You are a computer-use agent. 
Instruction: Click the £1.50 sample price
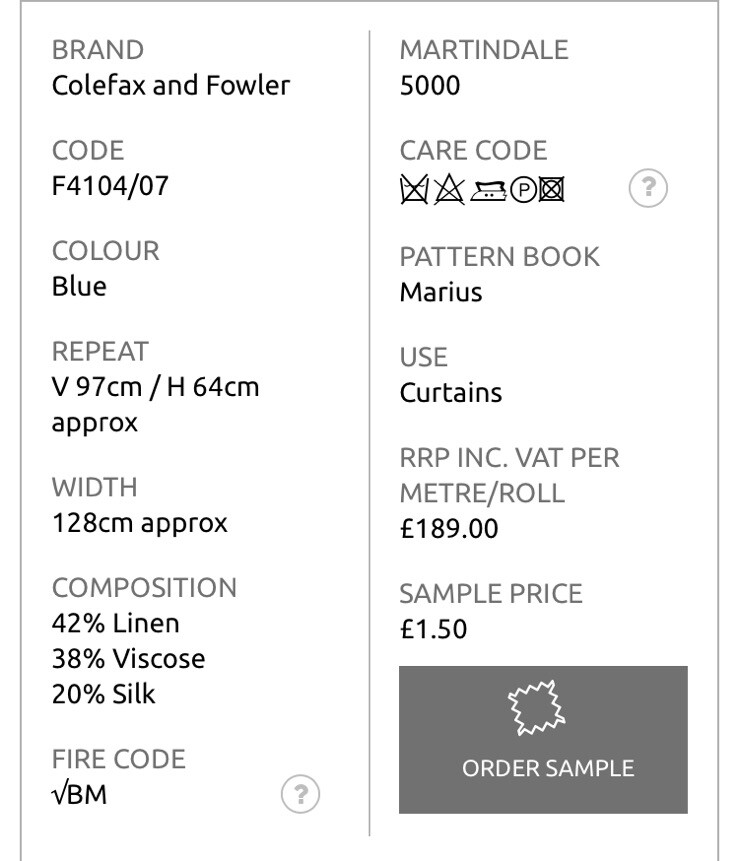coord(433,629)
